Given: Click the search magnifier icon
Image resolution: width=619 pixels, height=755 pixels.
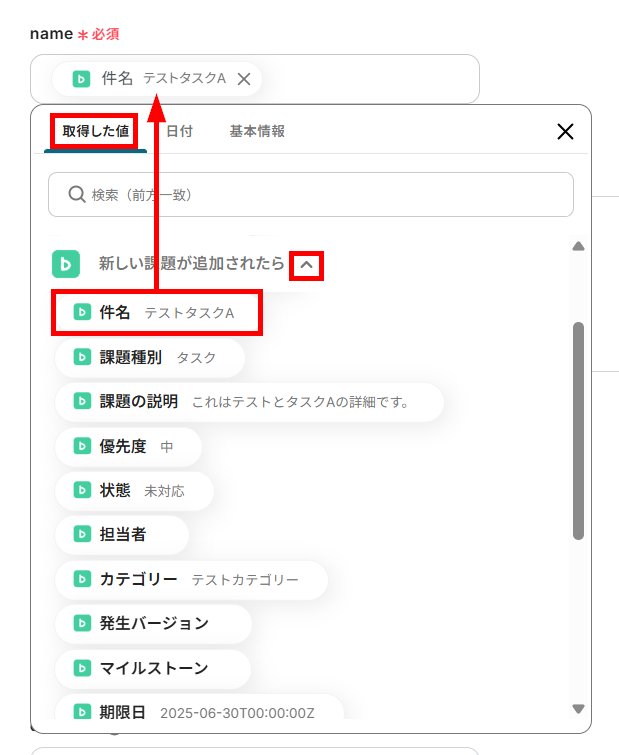Looking at the screenshot, I should (77, 195).
